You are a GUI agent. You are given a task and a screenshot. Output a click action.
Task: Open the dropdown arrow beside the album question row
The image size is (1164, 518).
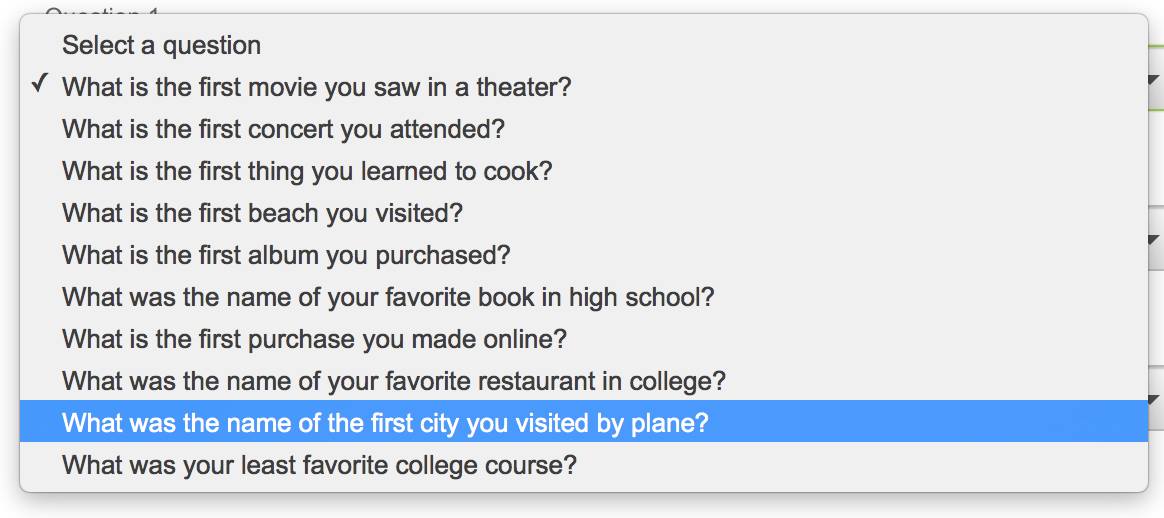[1156, 240]
